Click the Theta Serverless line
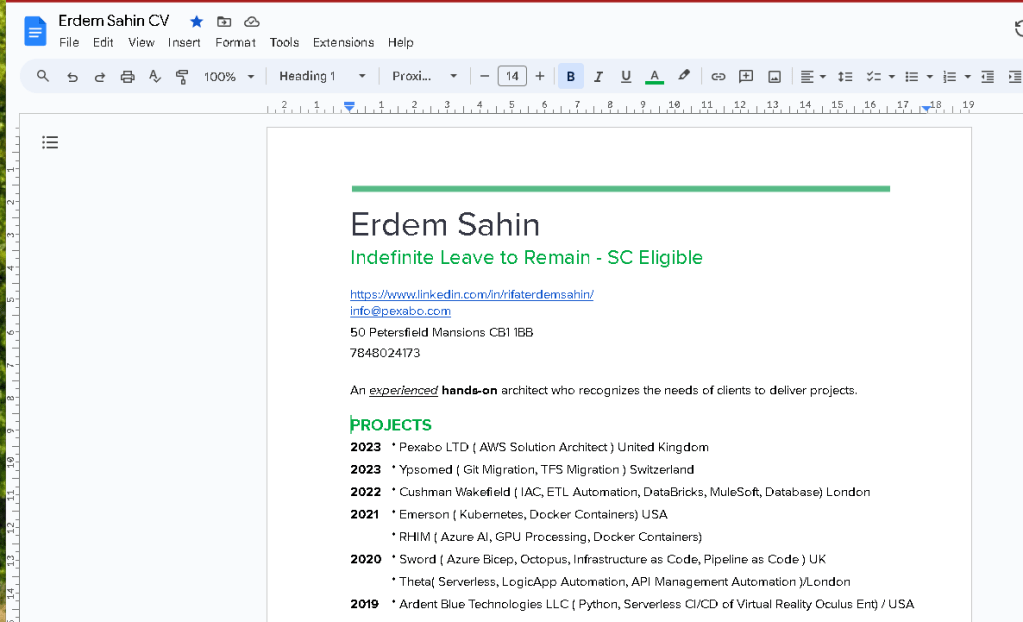The height and width of the screenshot is (622, 1023). [624, 582]
